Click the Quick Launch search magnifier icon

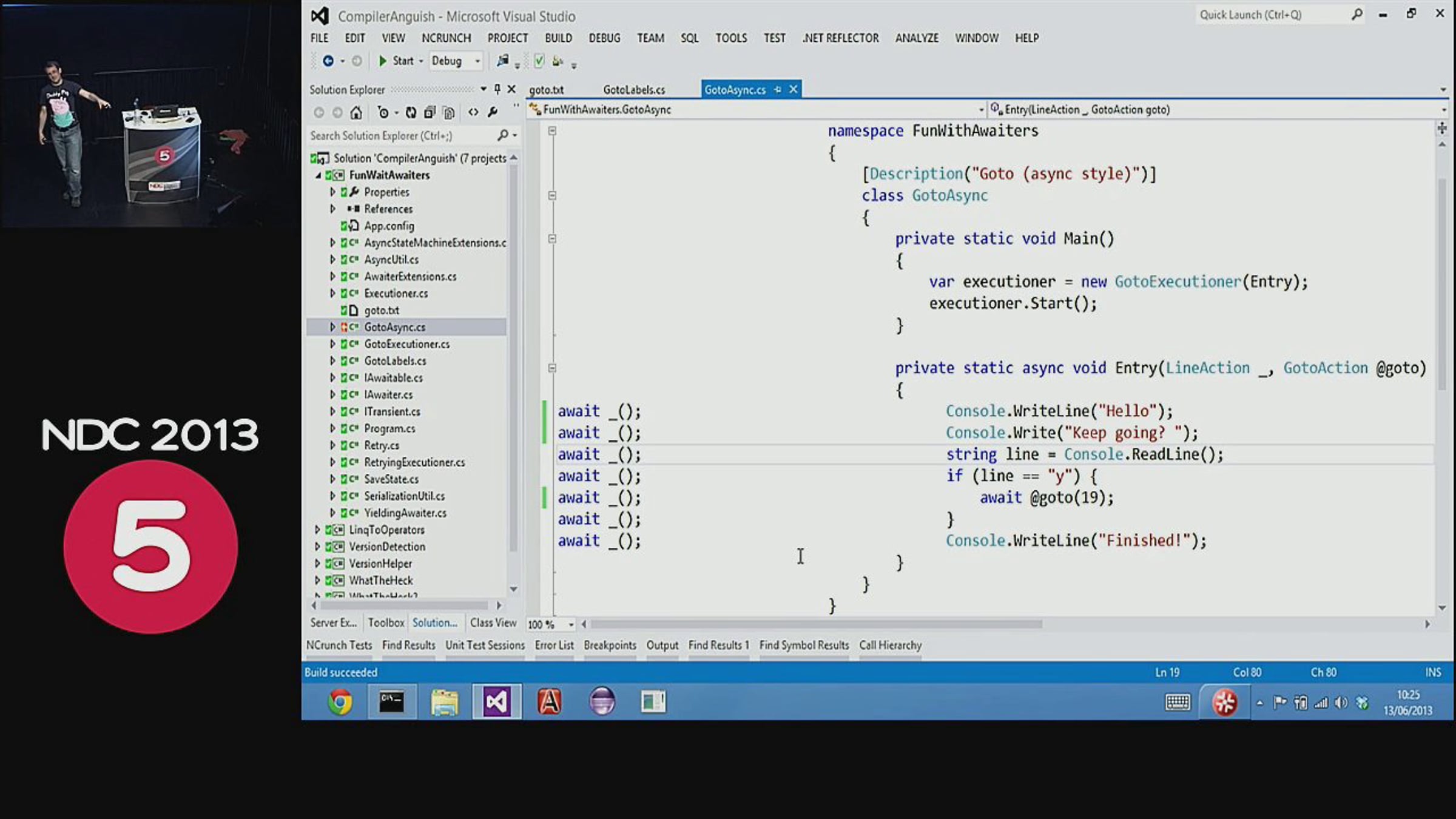click(x=1357, y=15)
